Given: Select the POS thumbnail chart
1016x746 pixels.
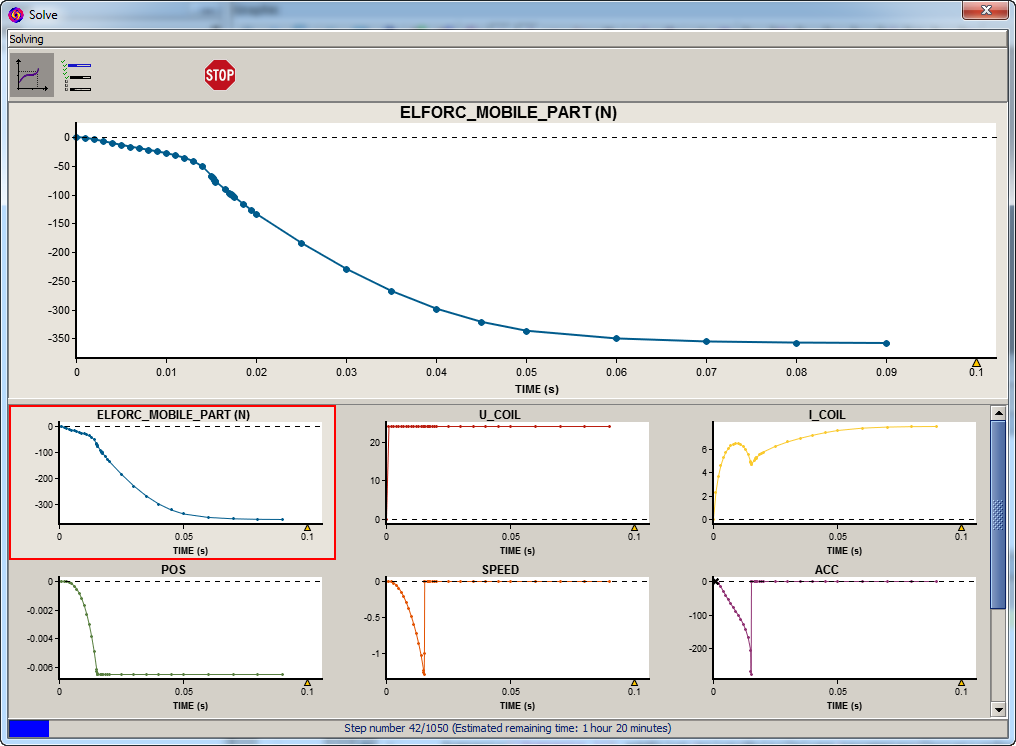Looking at the screenshot, I should [x=172, y=637].
